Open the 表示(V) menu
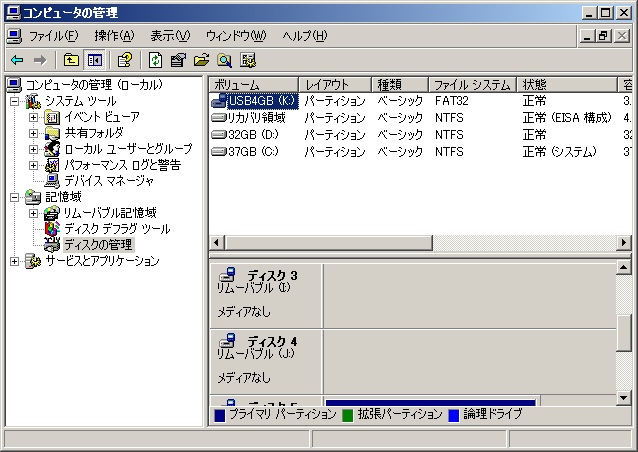The height and width of the screenshot is (452, 638). click(x=170, y=36)
